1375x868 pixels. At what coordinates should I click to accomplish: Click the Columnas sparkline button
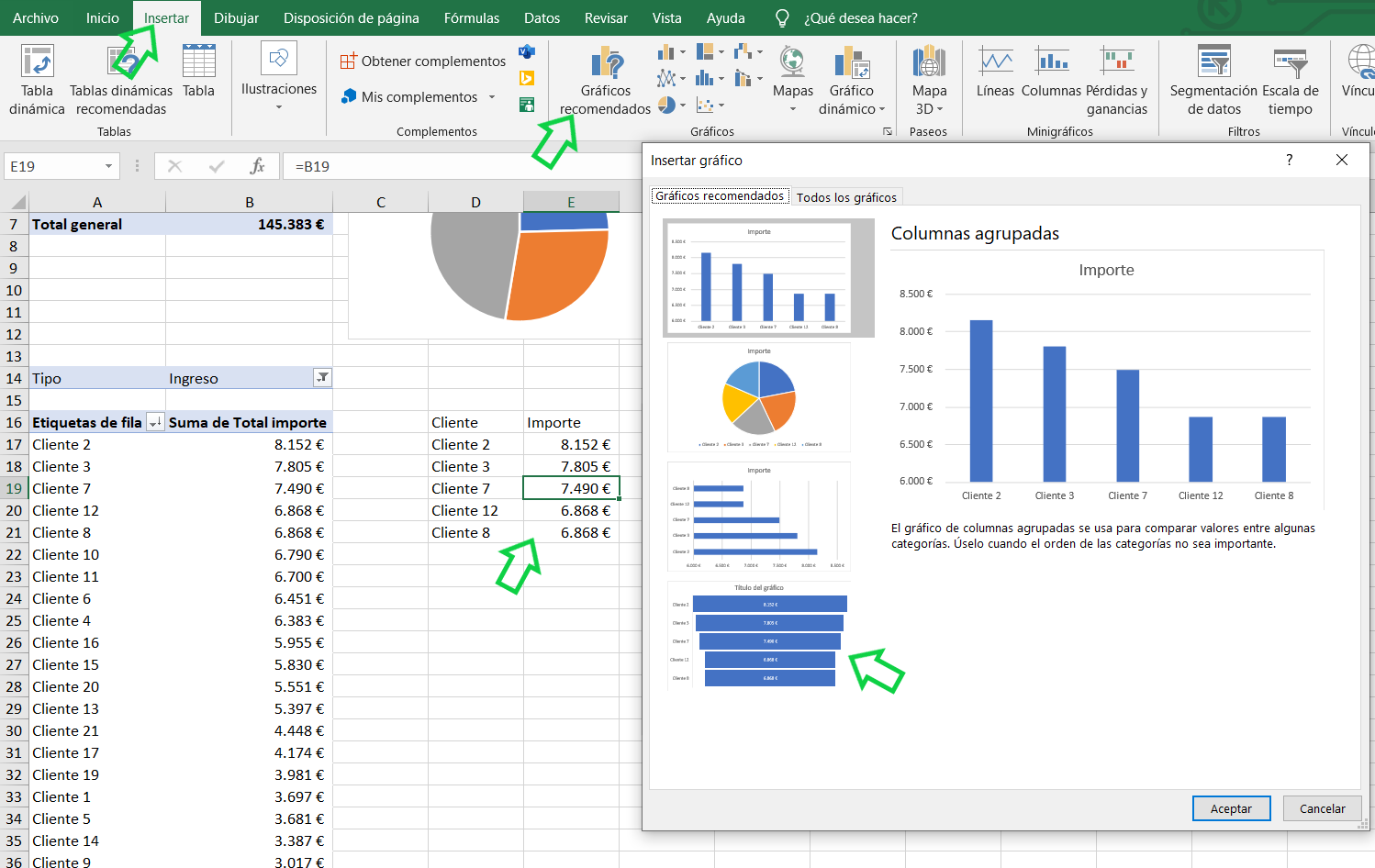point(1051,72)
